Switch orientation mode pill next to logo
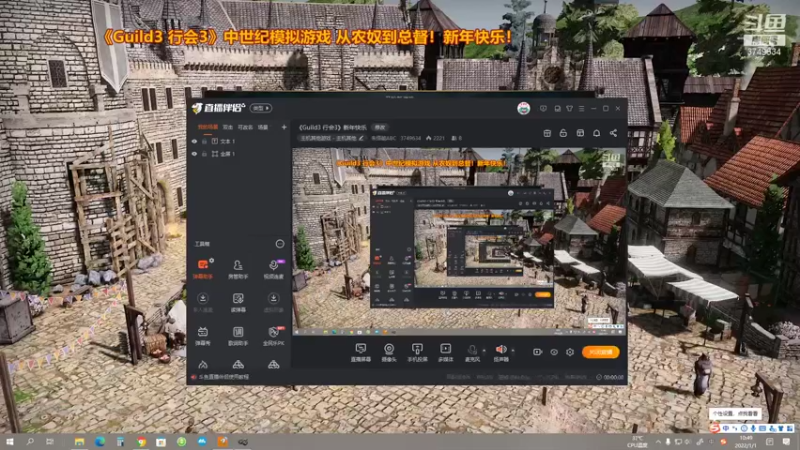Viewport: 800px width, 450px height. pos(261,108)
